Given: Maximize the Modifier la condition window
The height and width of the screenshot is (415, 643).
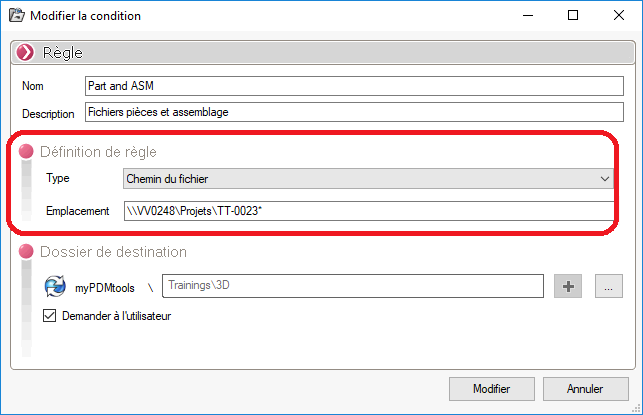Looking at the screenshot, I should click(573, 16).
